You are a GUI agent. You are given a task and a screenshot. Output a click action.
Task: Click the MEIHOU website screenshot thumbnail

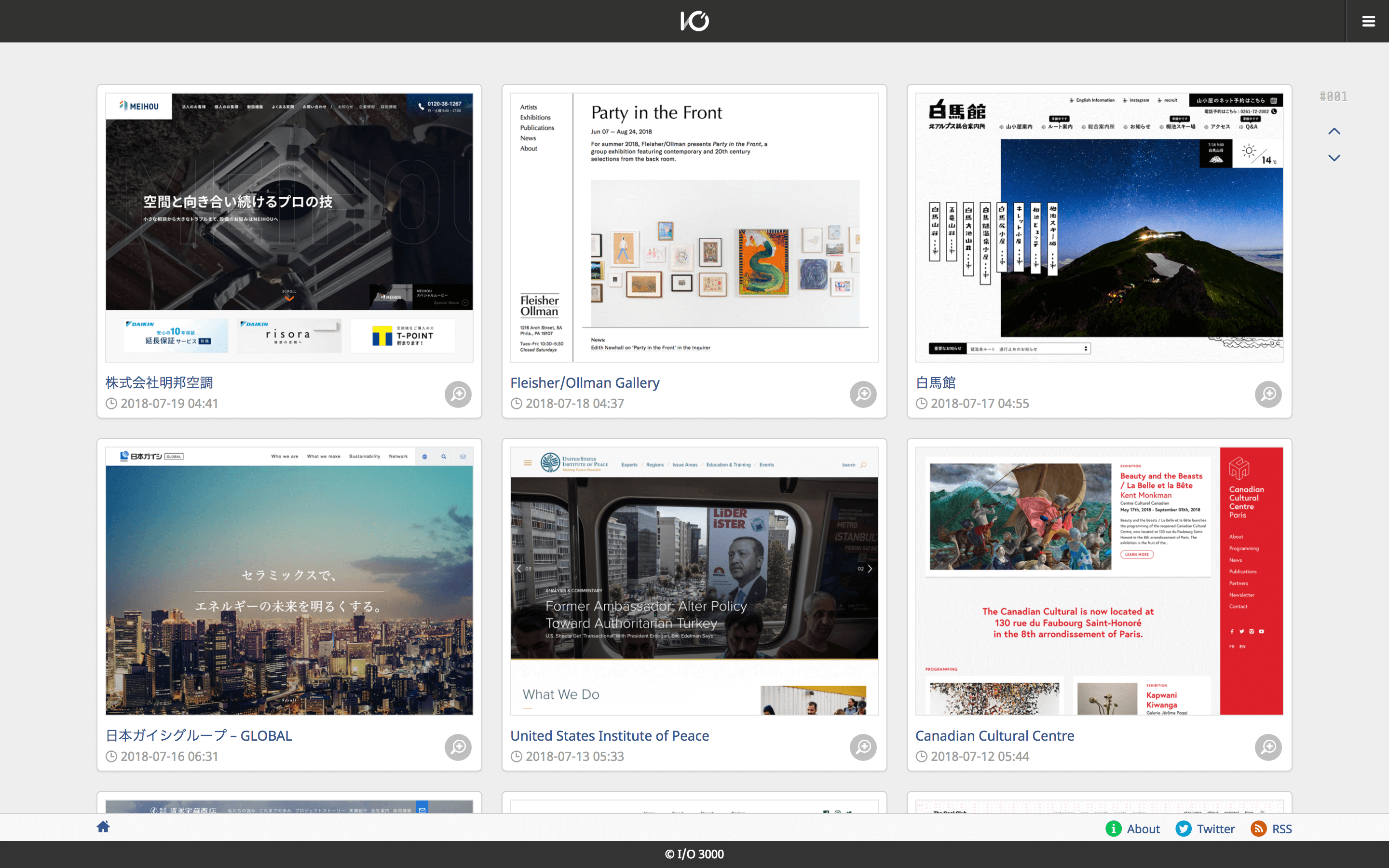coord(289,227)
